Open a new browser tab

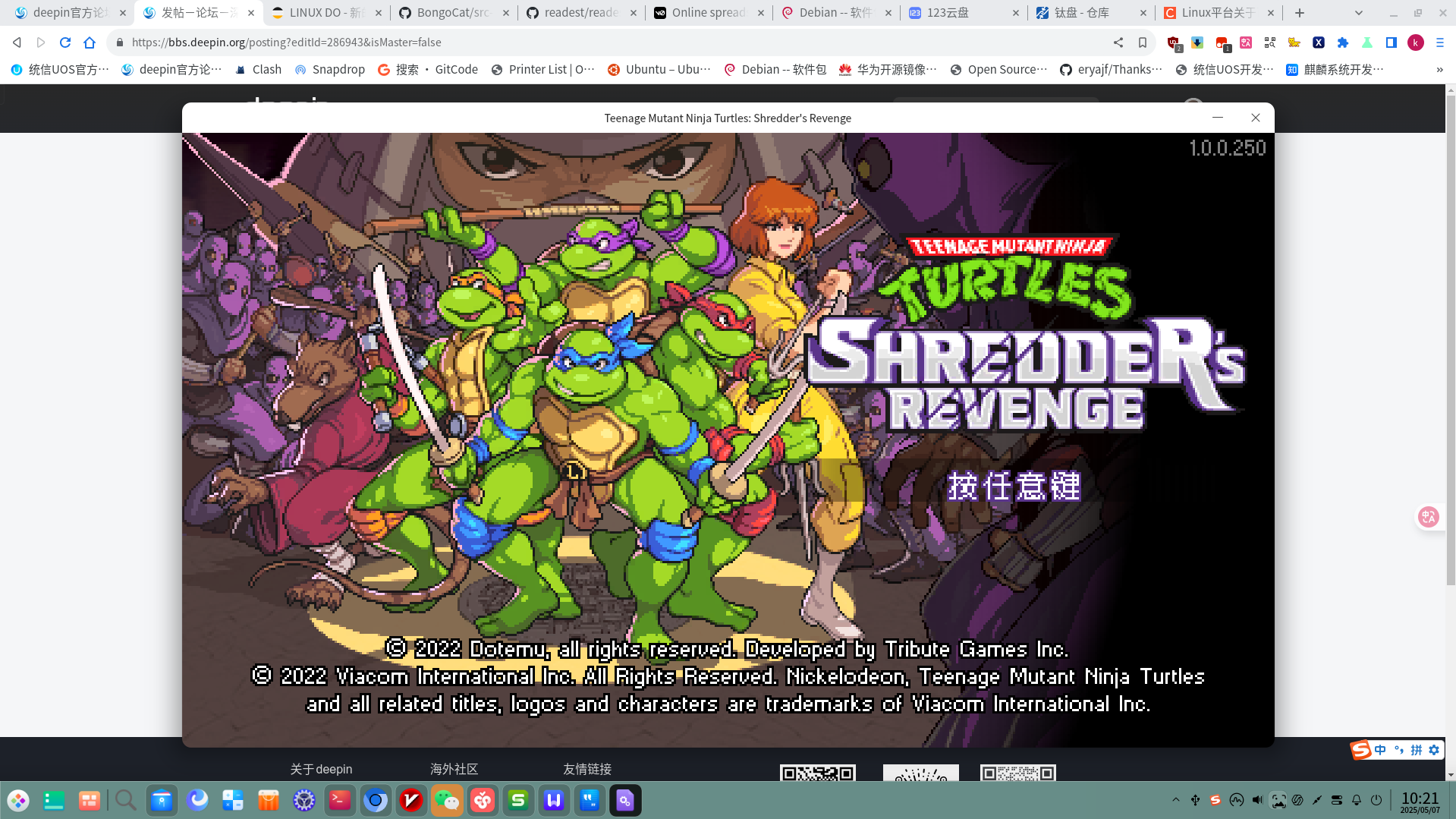click(1300, 12)
